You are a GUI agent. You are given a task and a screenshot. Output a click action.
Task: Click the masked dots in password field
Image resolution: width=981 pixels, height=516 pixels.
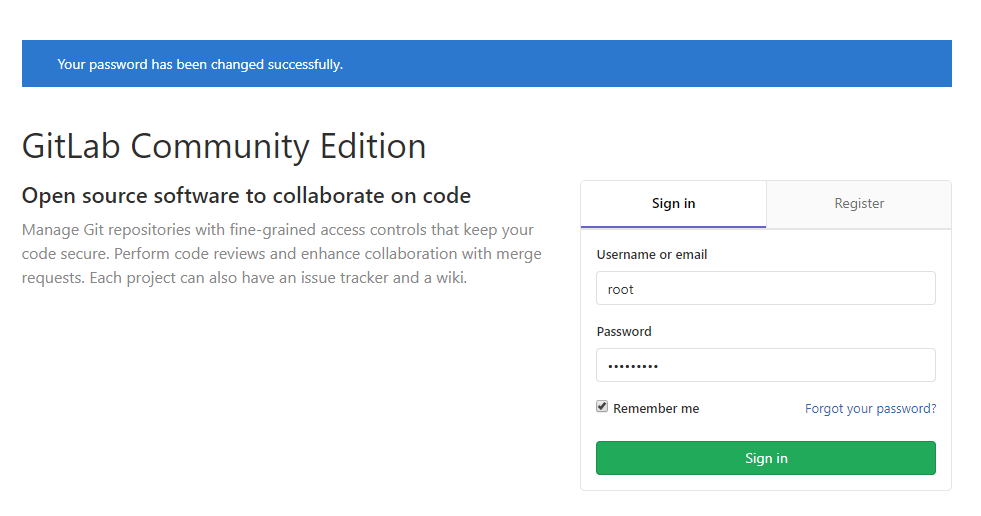tap(633, 366)
